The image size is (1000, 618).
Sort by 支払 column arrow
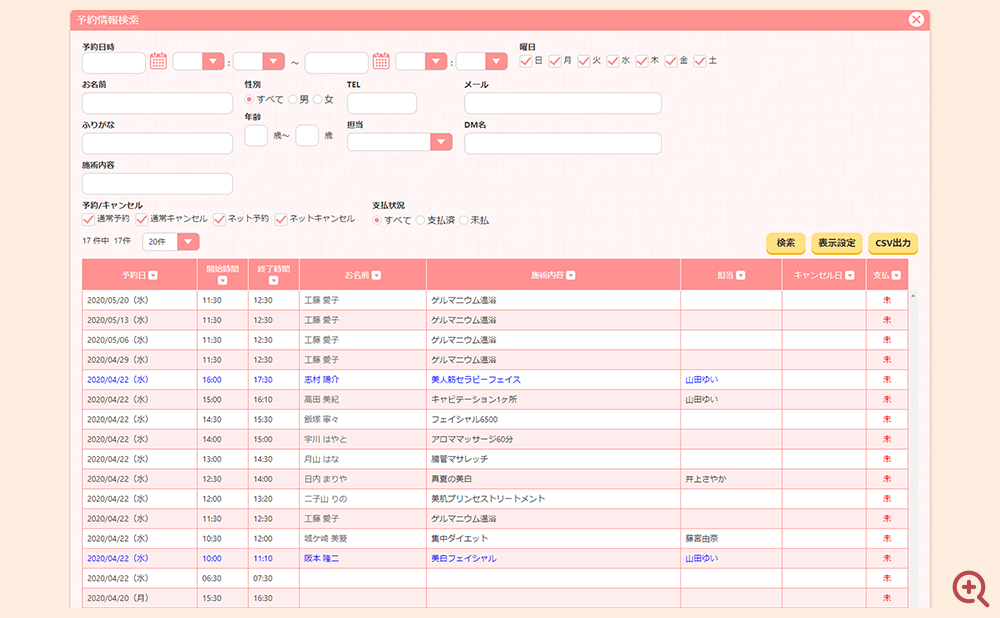point(896,276)
